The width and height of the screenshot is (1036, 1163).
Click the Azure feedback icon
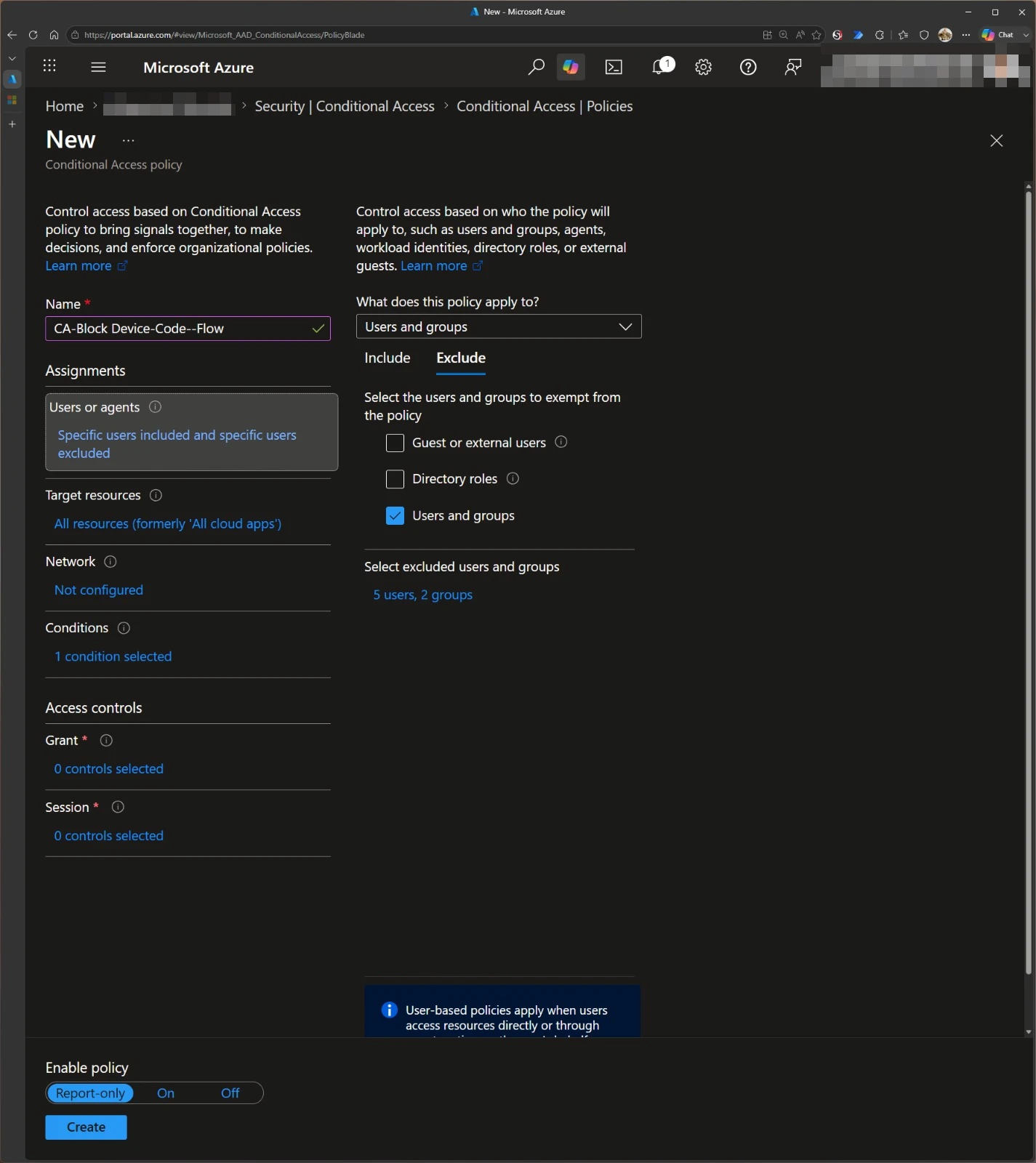(x=793, y=67)
